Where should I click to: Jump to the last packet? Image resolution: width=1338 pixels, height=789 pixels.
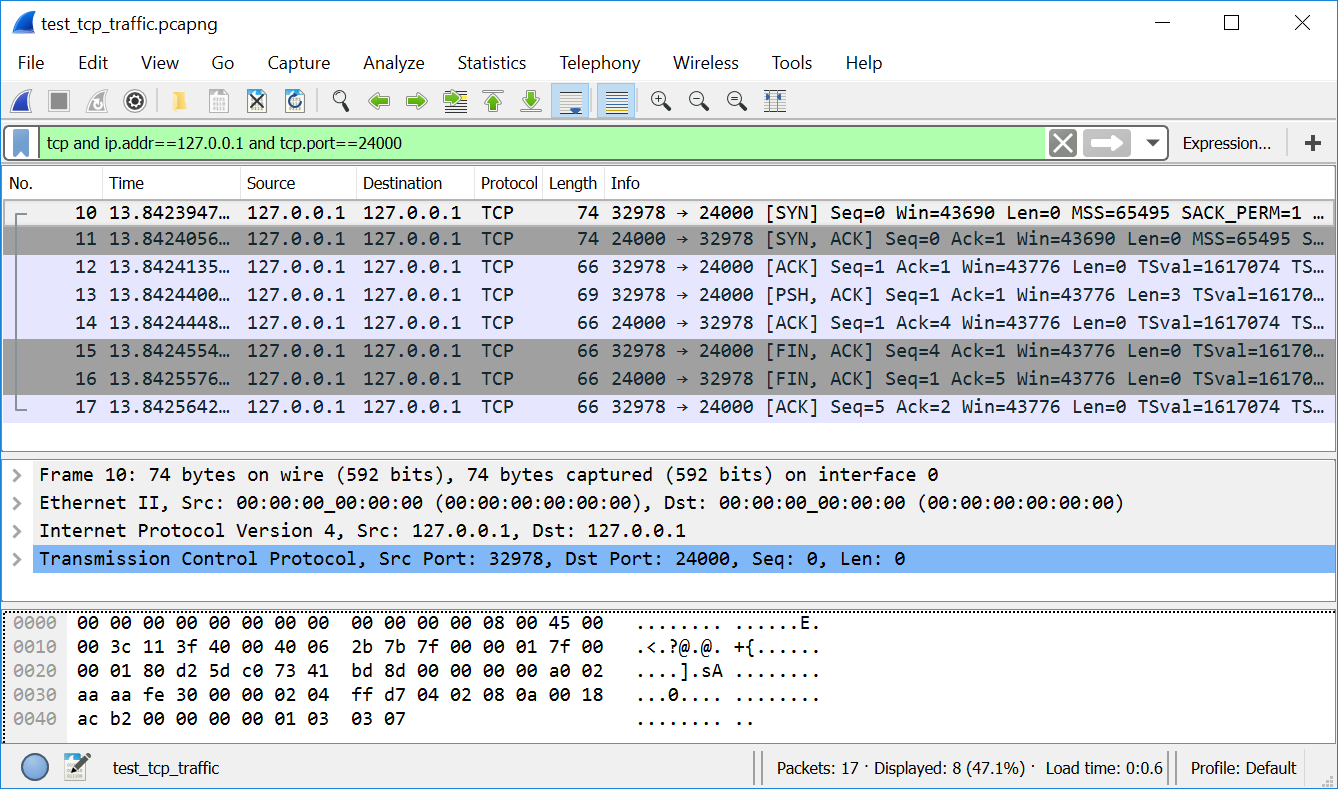point(531,101)
